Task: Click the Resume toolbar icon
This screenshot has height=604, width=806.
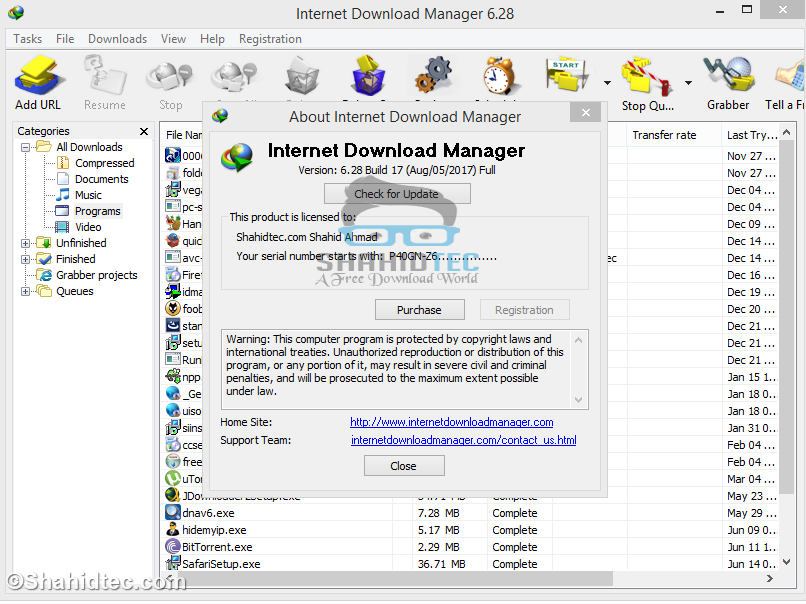Action: click(105, 77)
